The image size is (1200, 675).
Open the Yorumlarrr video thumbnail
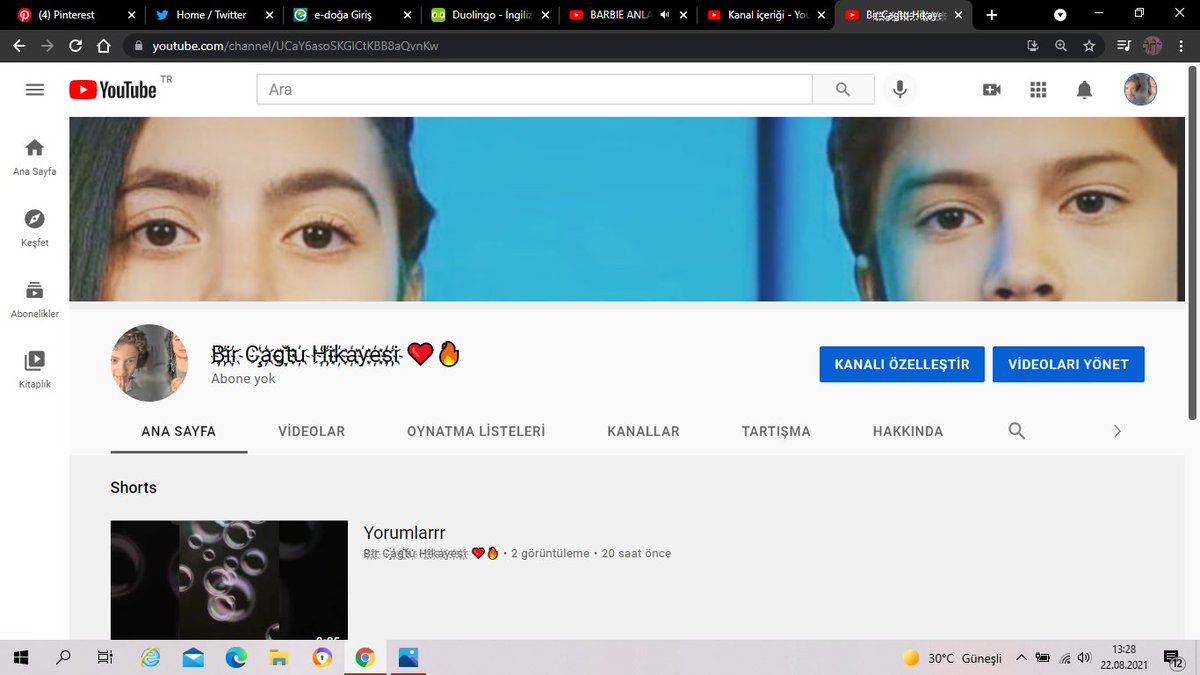click(x=228, y=580)
